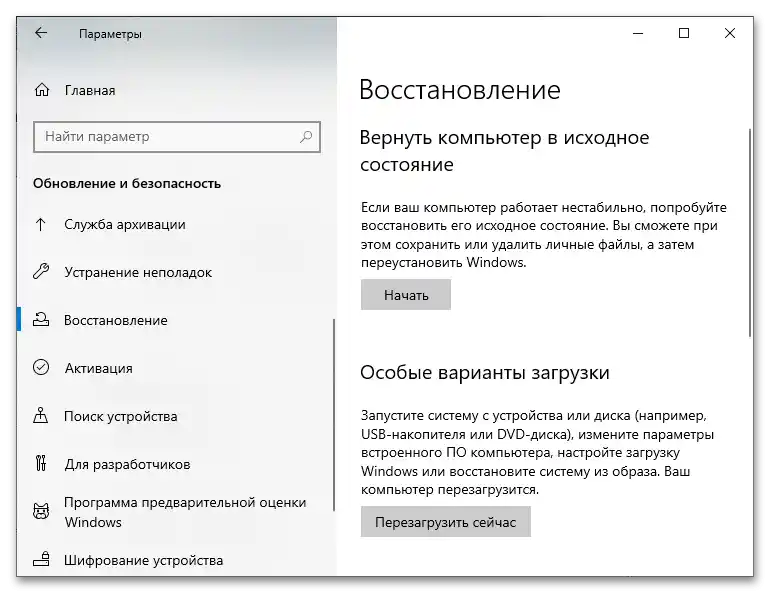Click the Восстановление page heading
The width and height of the screenshot is (770, 593).
(x=460, y=90)
